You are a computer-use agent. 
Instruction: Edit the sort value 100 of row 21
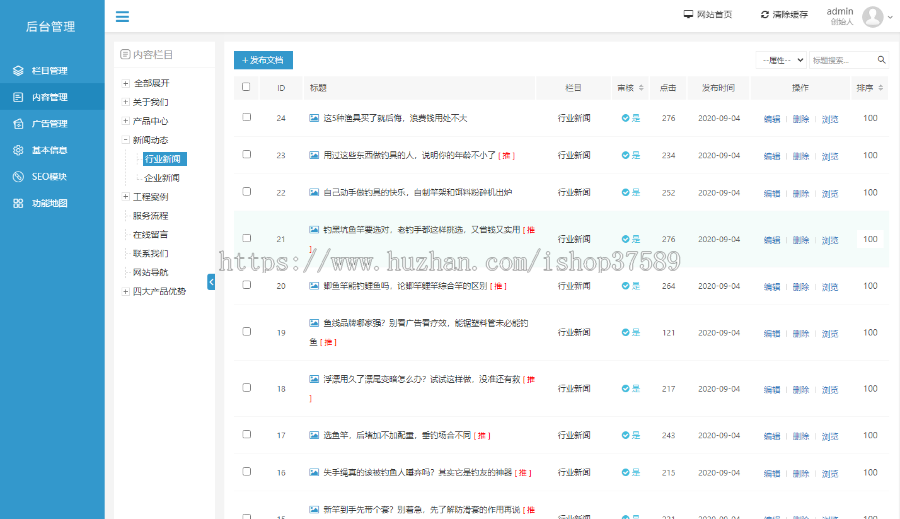click(x=870, y=239)
